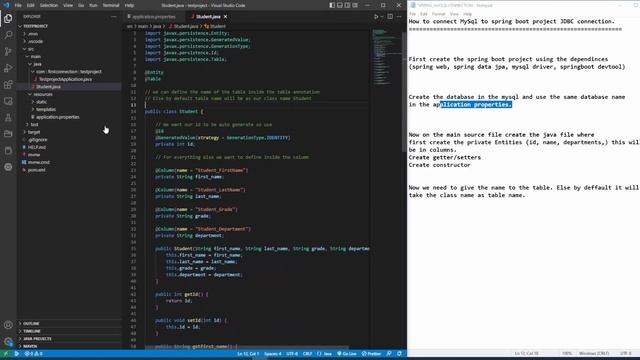
Task: Open the Search view in activity bar
Action: (x=8, y=35)
